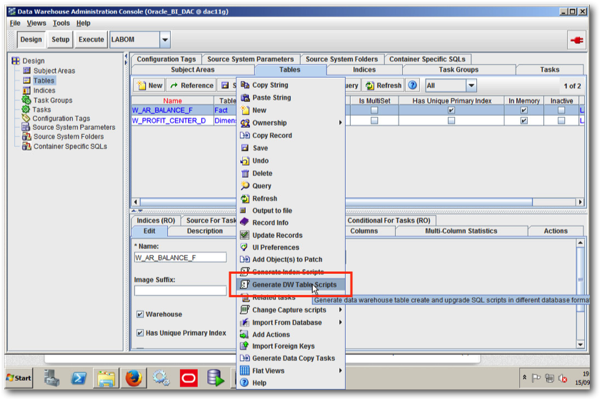Screen dimensions: 600x400
Task: Click the Subject Areas tree icon
Action: pyautogui.click(x=27, y=70)
